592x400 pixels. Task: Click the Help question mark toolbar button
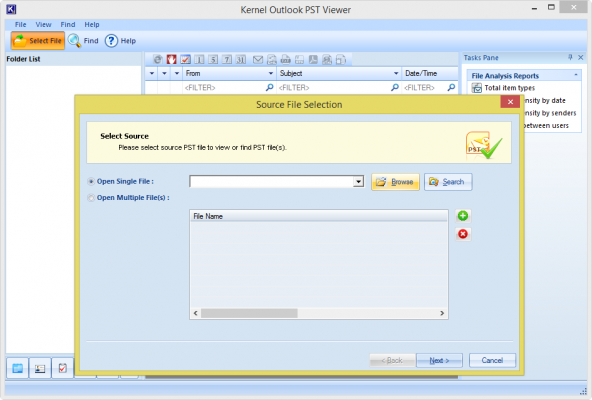tap(120, 40)
